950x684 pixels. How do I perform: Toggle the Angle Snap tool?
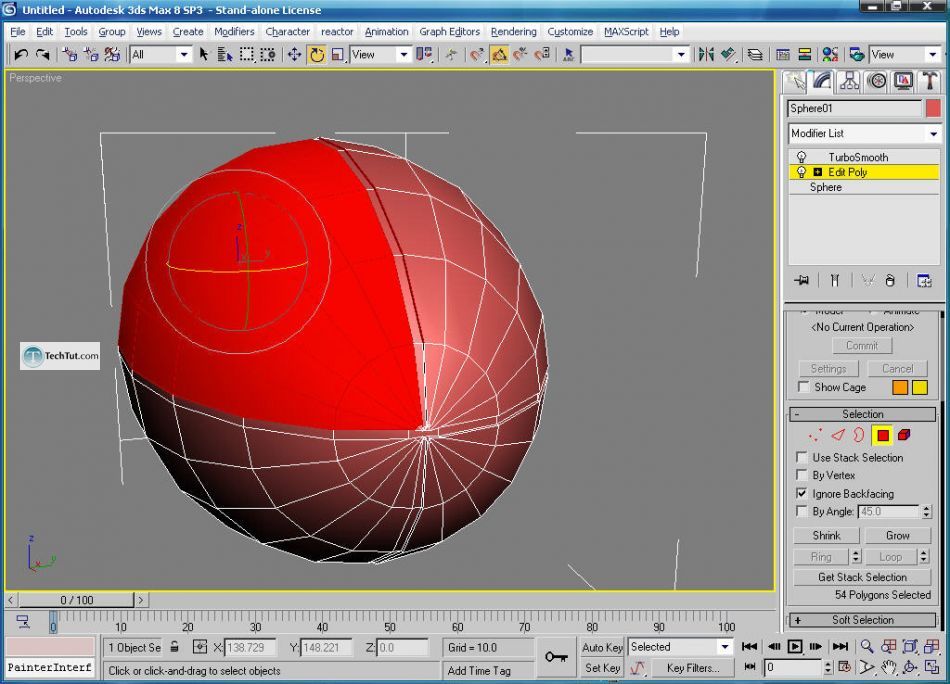(499, 55)
